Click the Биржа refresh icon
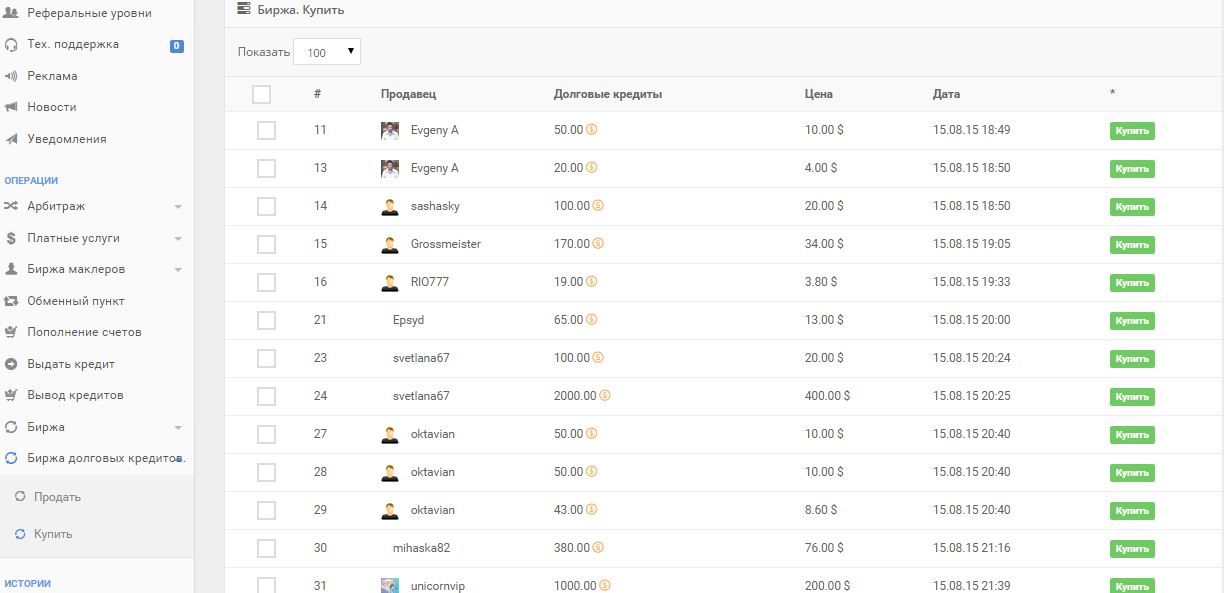 [11, 427]
